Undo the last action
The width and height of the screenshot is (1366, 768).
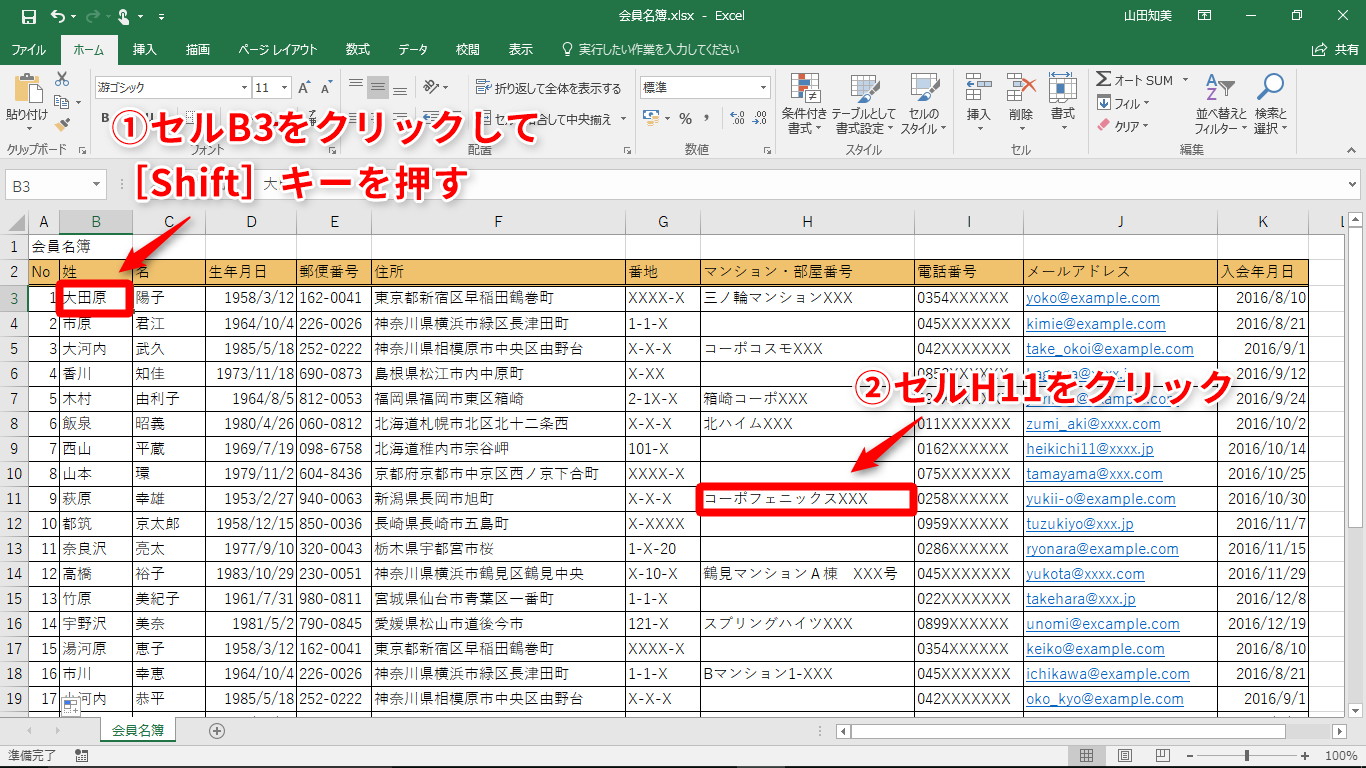pos(57,16)
